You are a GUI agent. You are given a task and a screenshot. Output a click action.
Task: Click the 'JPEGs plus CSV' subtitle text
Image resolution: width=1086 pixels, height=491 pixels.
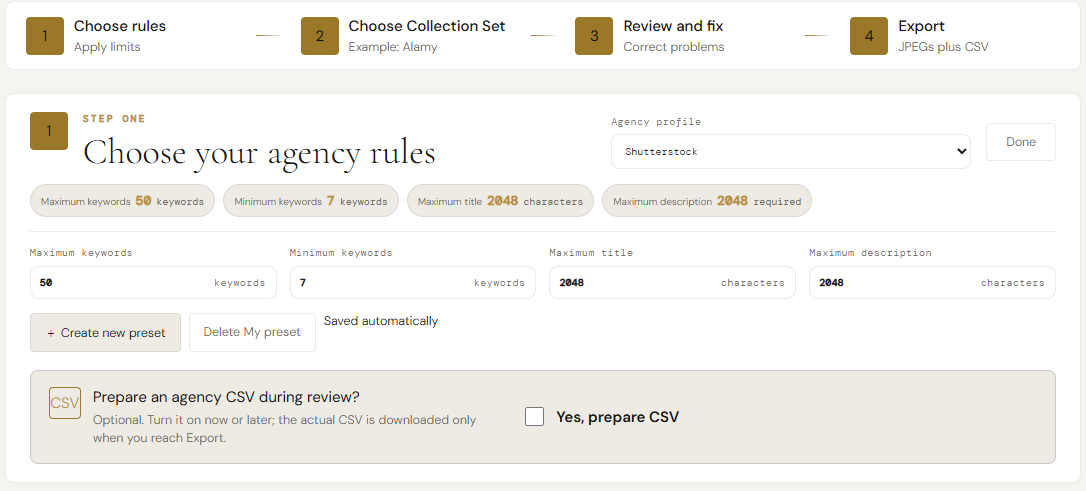pyautogui.click(x=943, y=47)
